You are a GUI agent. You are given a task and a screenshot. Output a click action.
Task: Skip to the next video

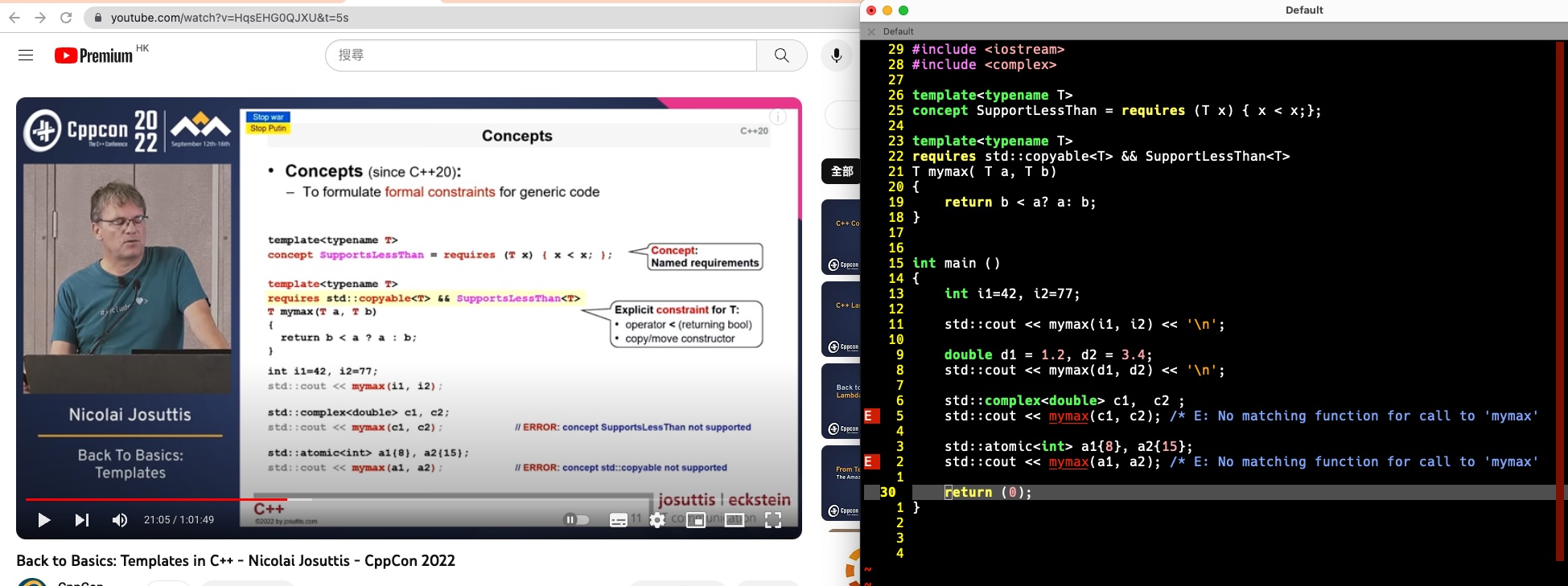[x=82, y=520]
